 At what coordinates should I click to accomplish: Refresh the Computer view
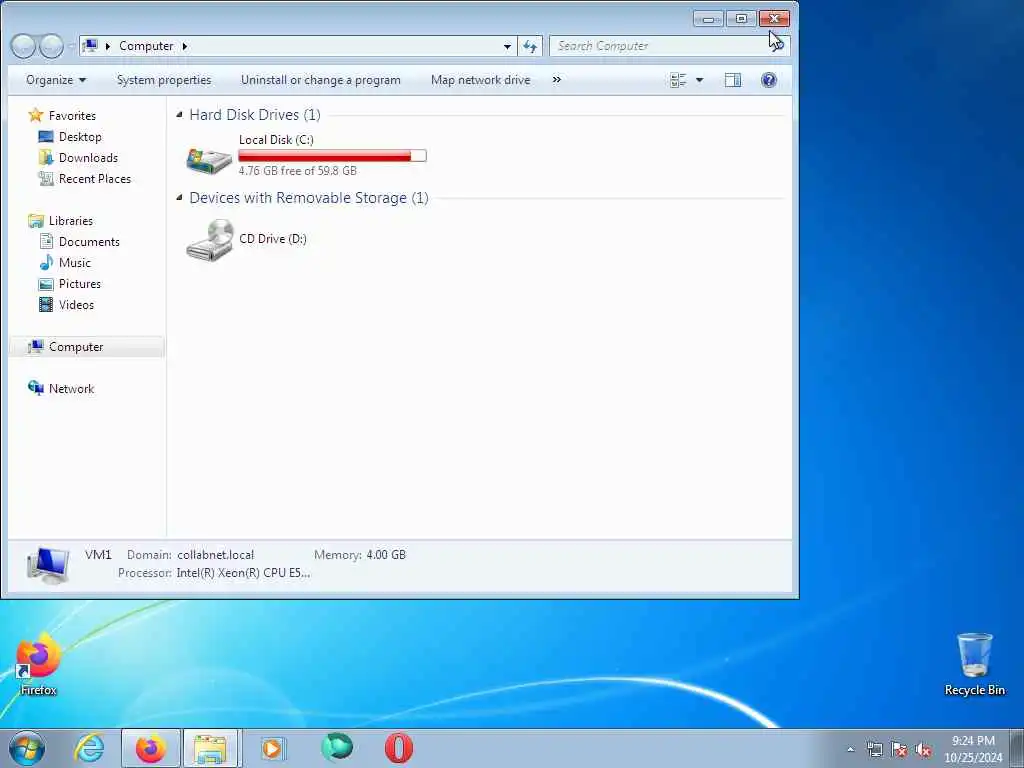[530, 46]
